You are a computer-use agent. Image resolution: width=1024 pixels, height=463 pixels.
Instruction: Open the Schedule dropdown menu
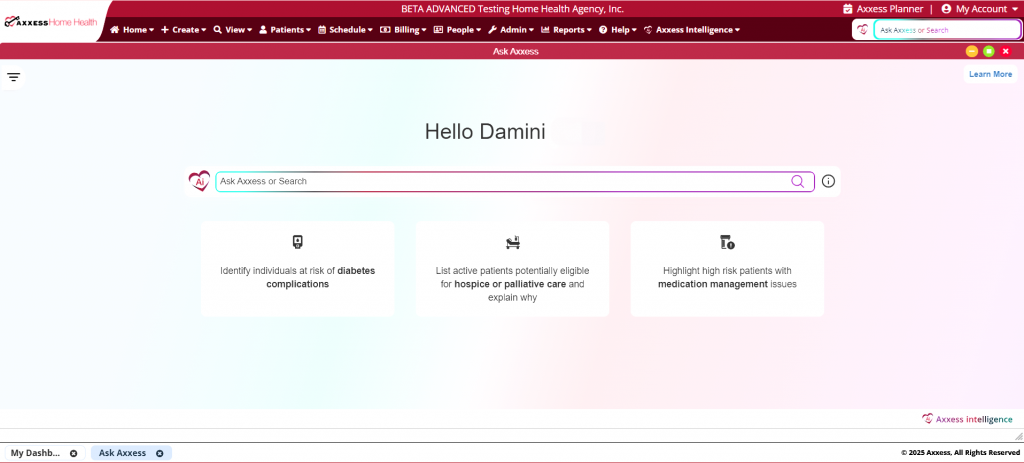(x=345, y=29)
